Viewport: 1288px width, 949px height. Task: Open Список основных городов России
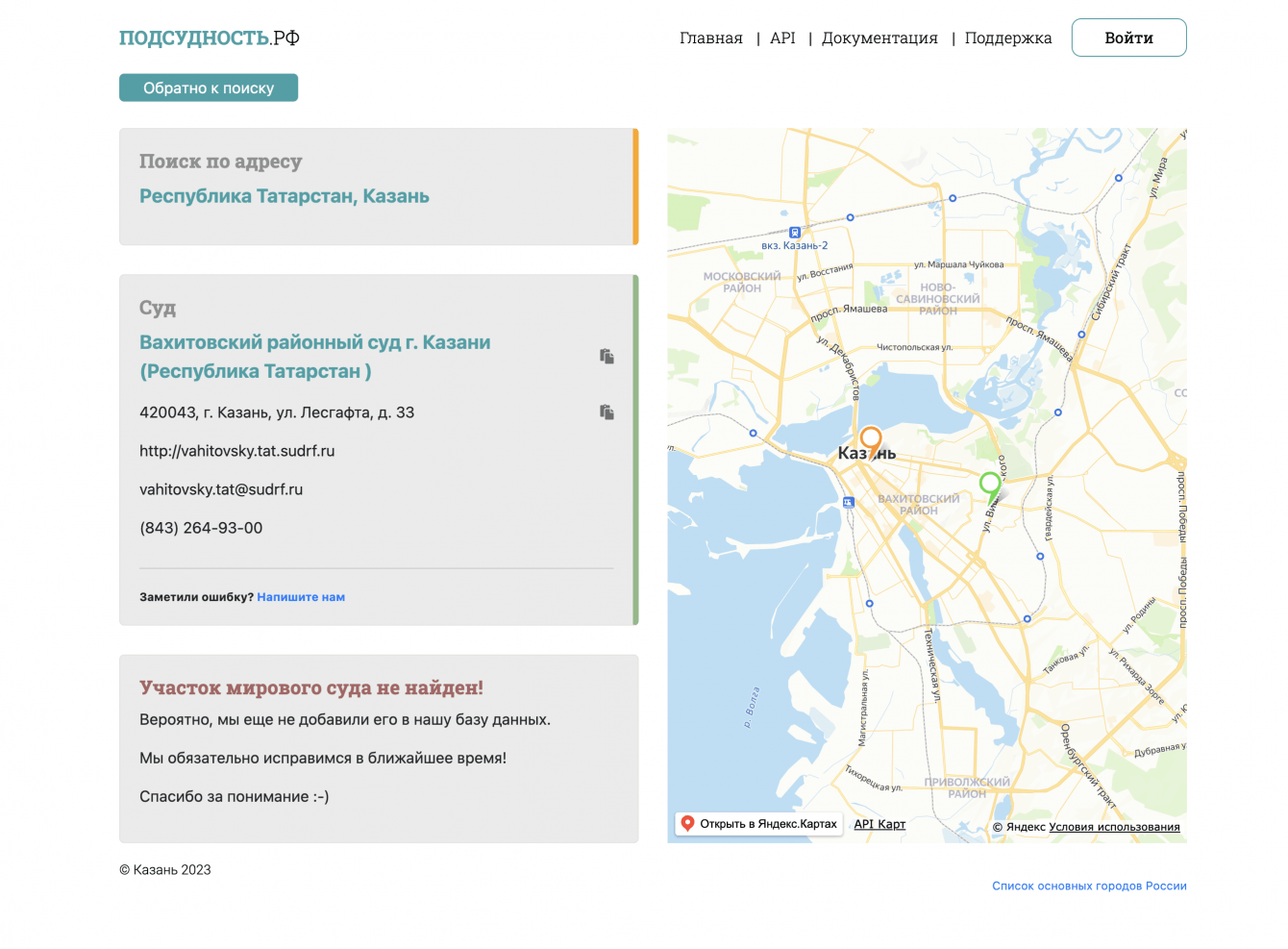pos(1089,887)
